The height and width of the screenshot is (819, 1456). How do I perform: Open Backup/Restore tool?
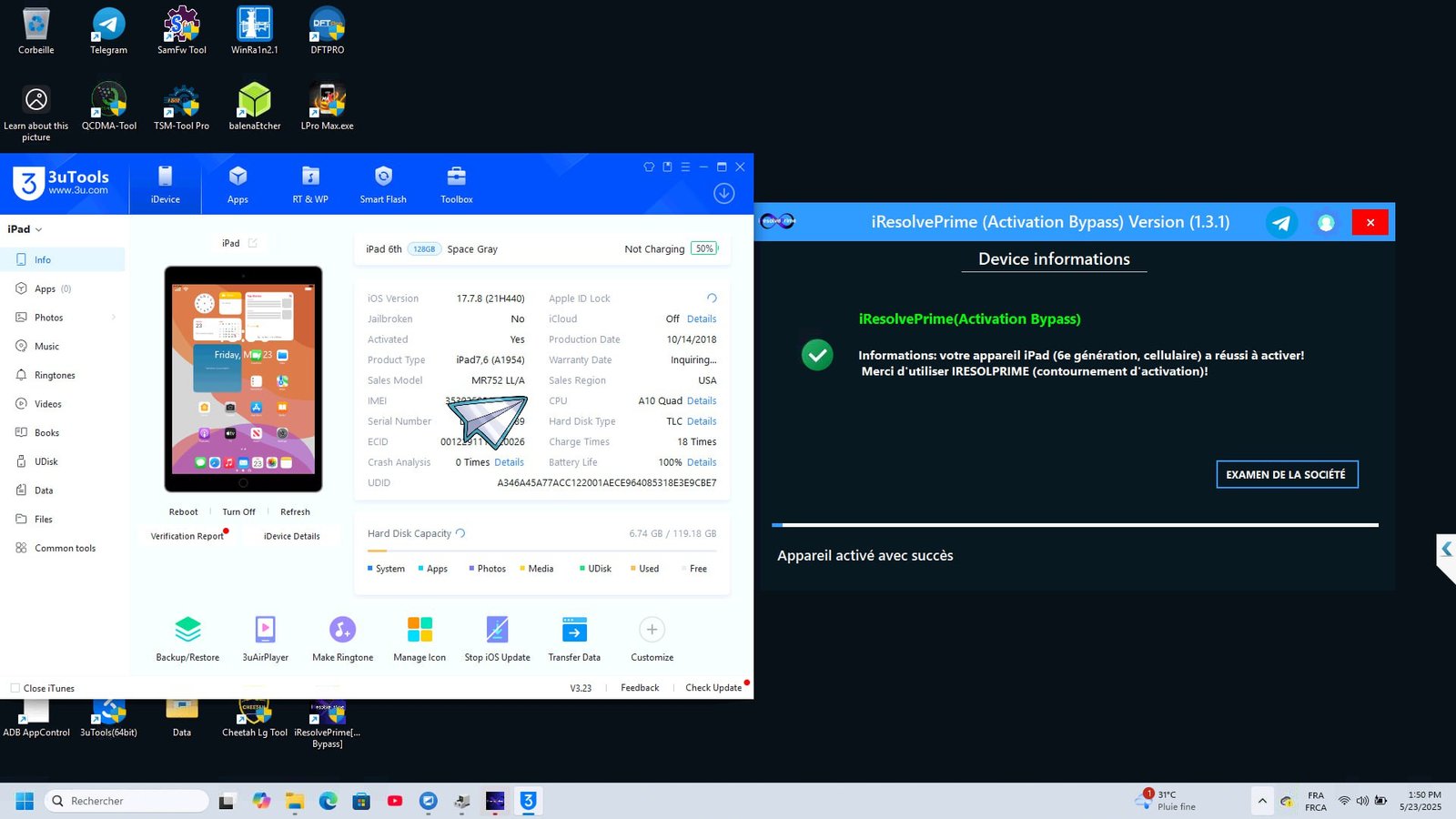coord(187,639)
